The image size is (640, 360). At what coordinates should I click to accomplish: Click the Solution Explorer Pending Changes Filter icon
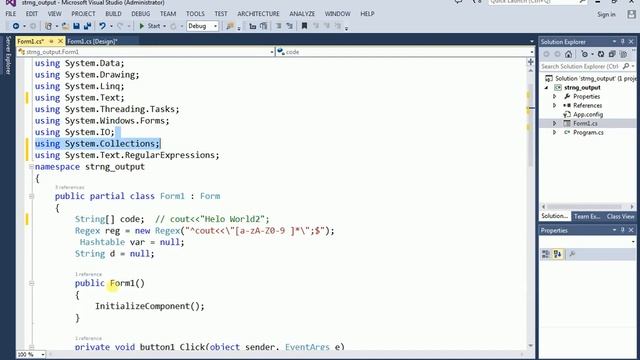[x=585, y=54]
